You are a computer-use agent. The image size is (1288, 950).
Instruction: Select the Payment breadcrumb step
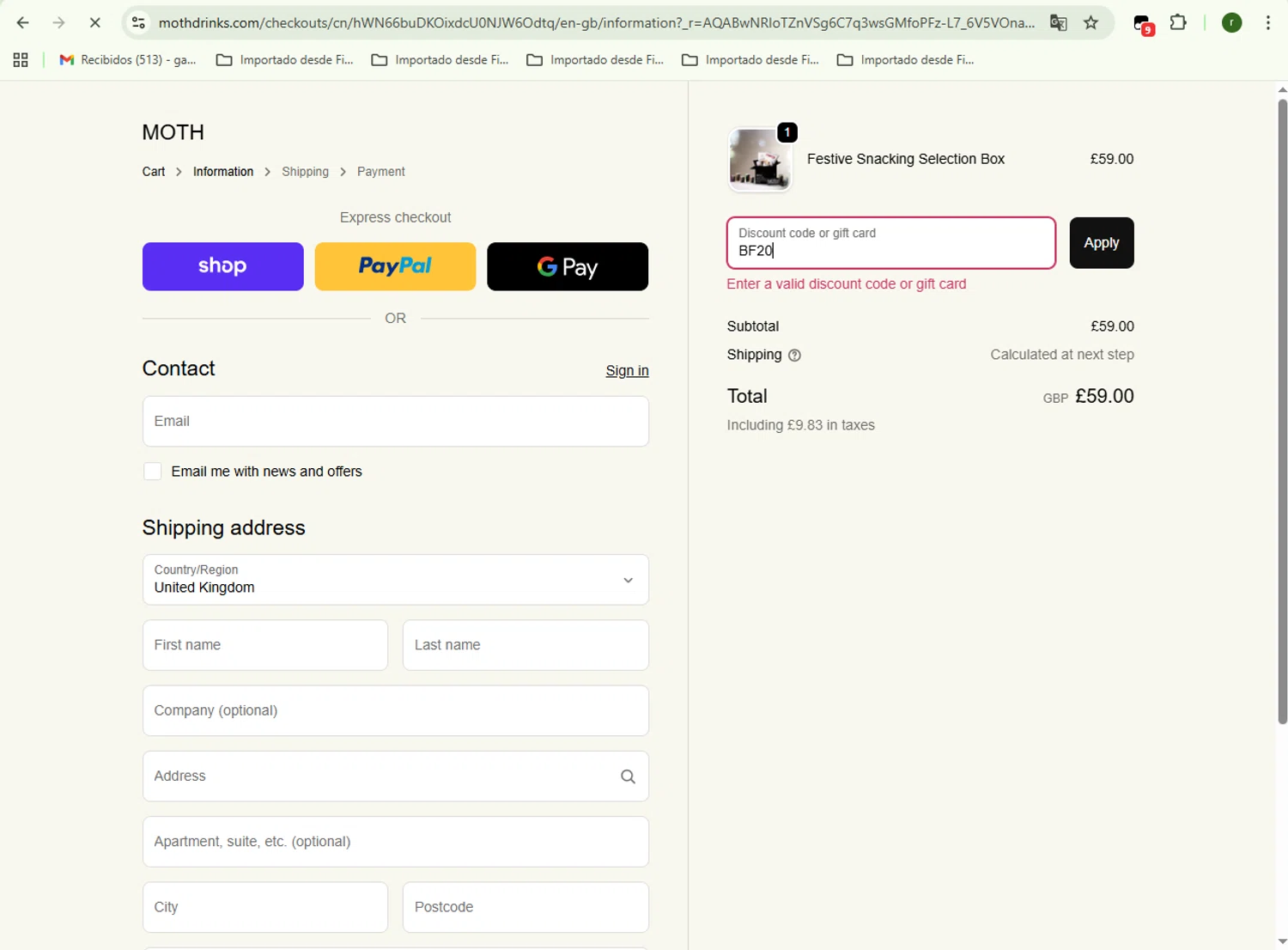pyautogui.click(x=381, y=172)
